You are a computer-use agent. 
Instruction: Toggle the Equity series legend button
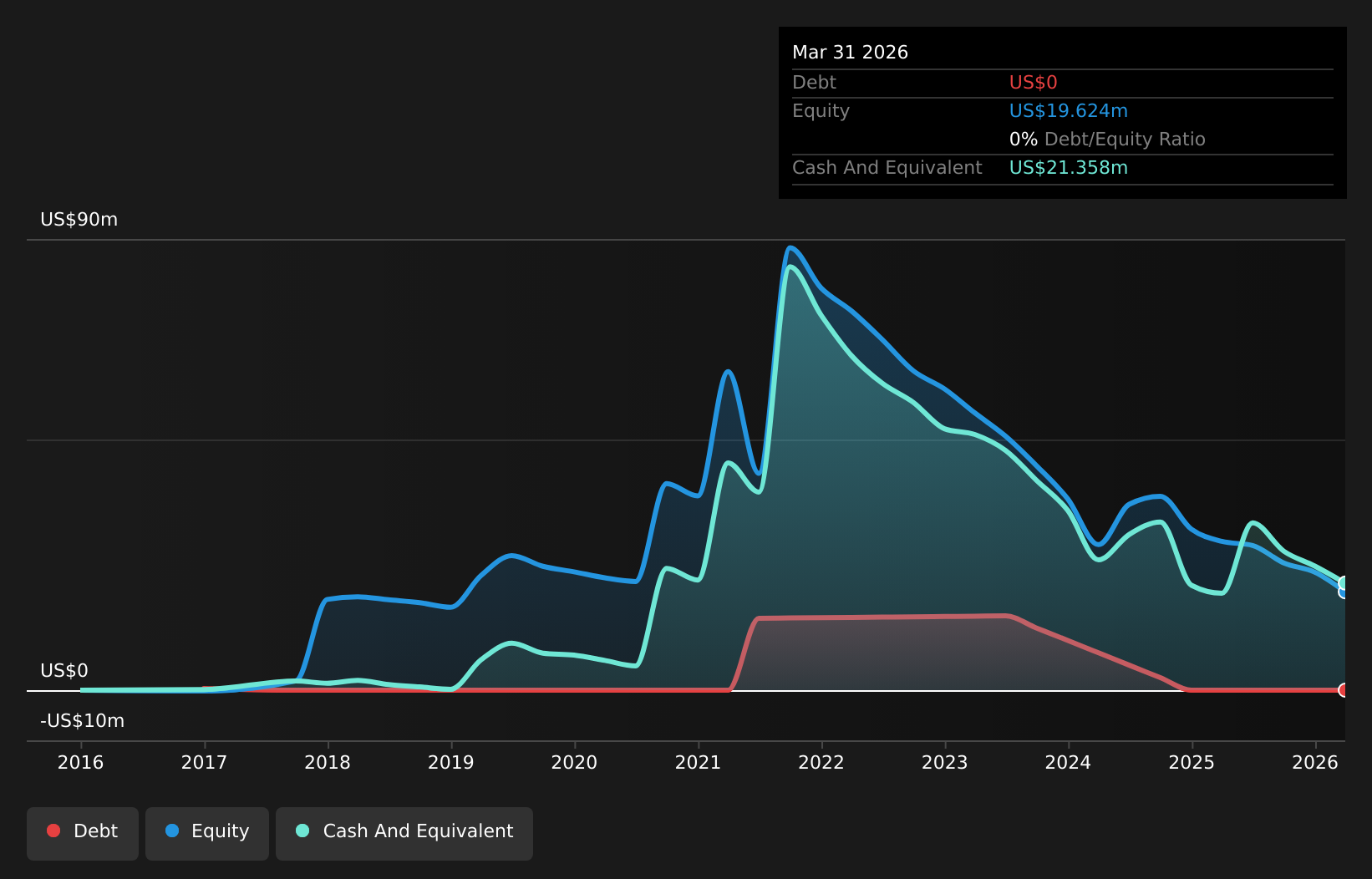[207, 833]
